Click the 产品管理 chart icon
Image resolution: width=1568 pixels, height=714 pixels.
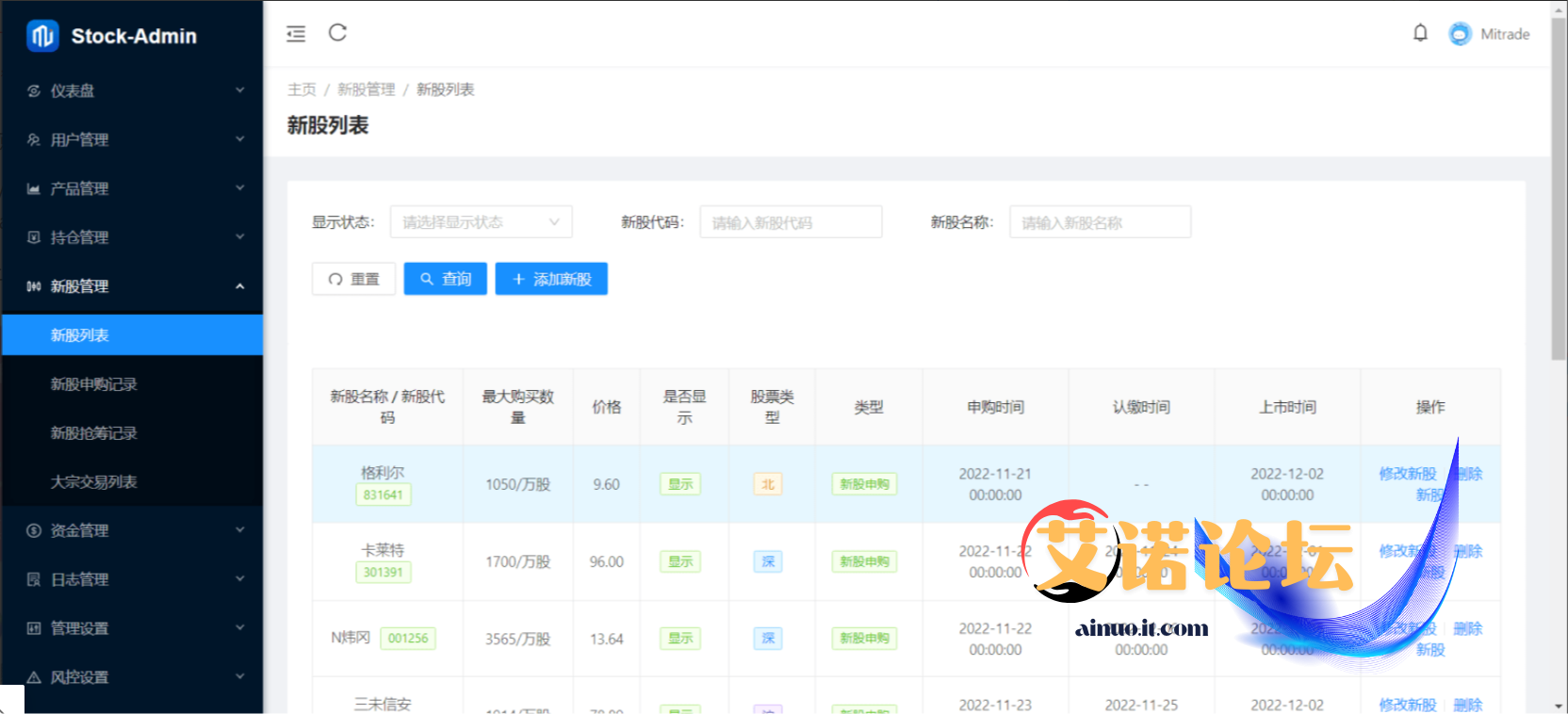coord(34,188)
